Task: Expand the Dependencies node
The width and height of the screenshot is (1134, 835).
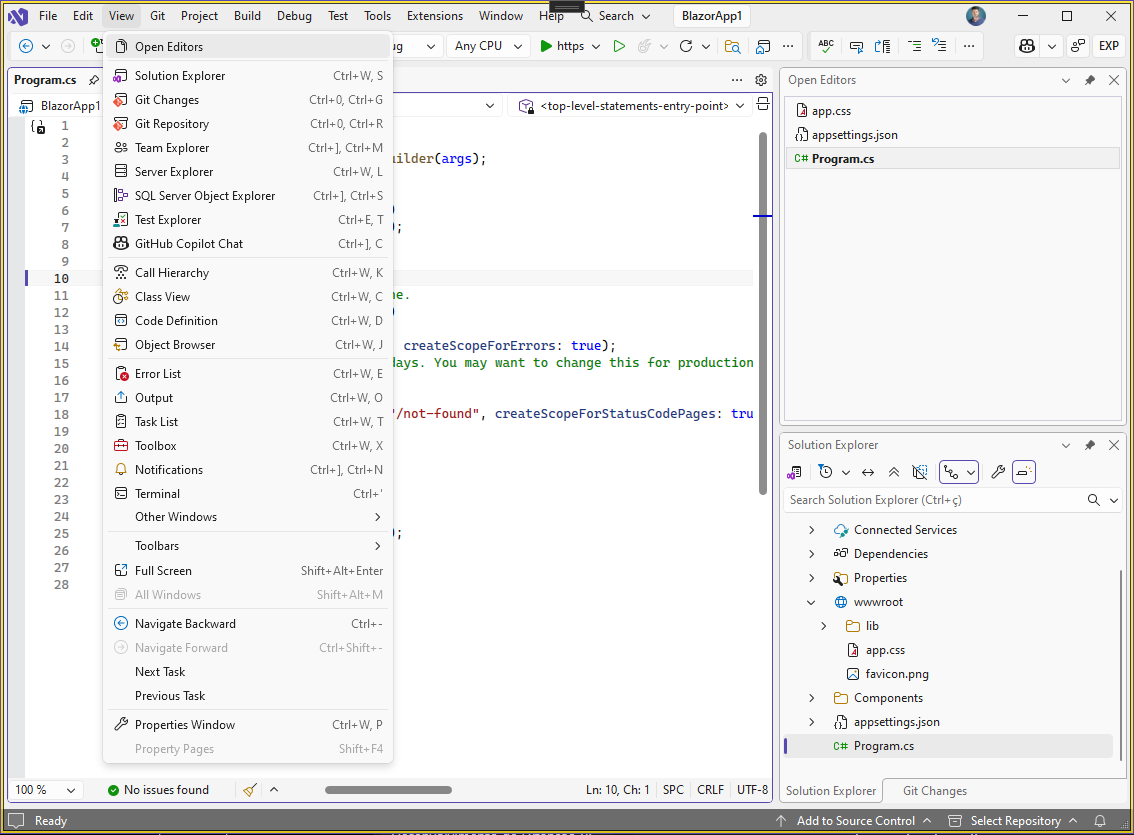Action: pos(811,554)
